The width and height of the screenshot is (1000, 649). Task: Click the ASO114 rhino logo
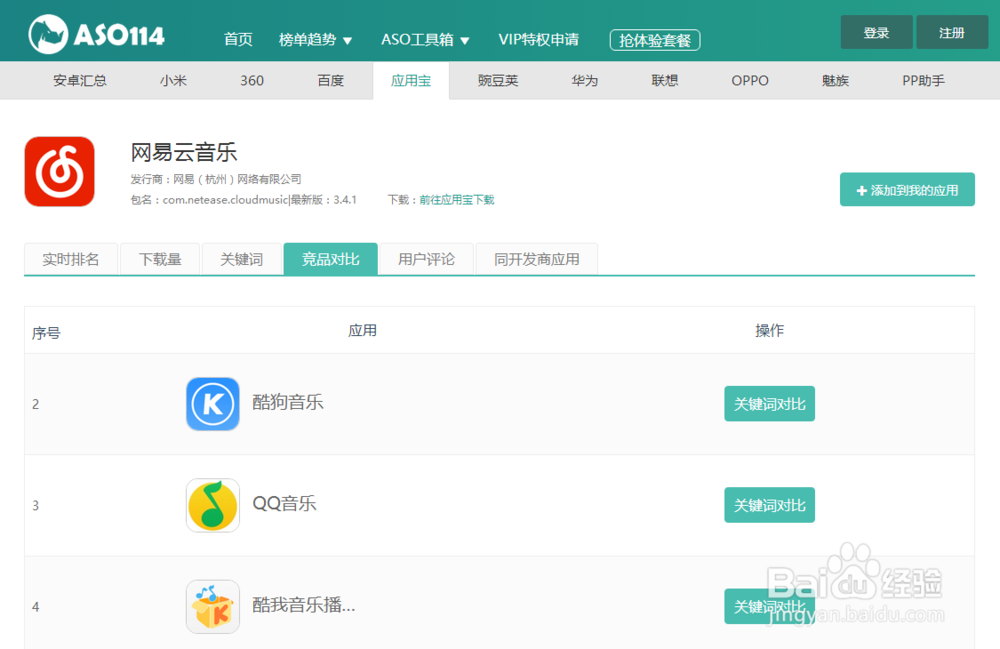(97, 34)
